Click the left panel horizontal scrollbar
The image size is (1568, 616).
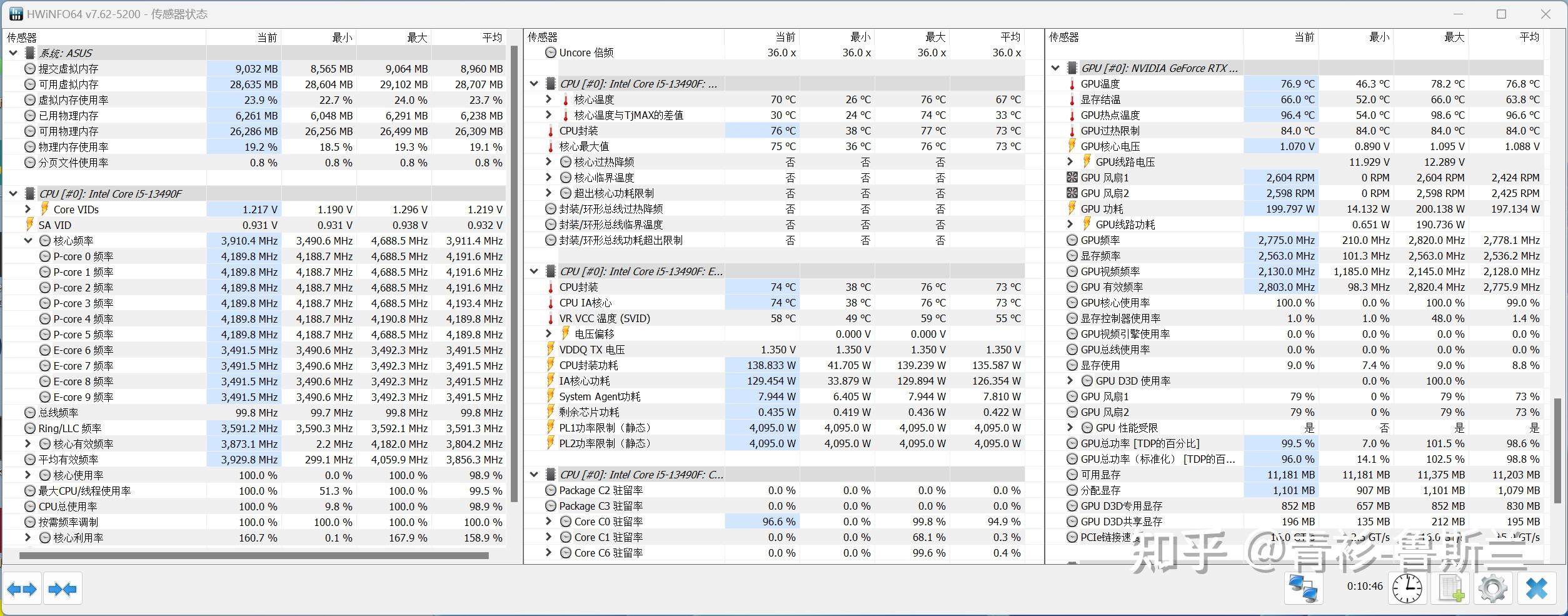click(254, 555)
